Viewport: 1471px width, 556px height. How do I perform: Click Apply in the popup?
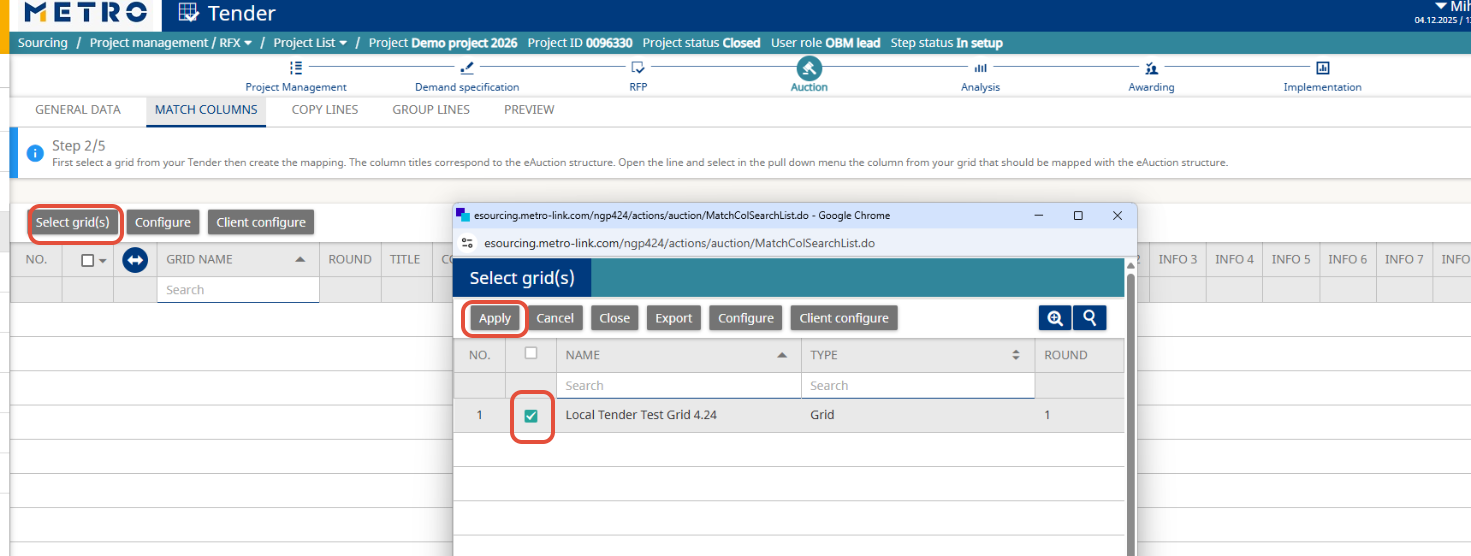495,318
